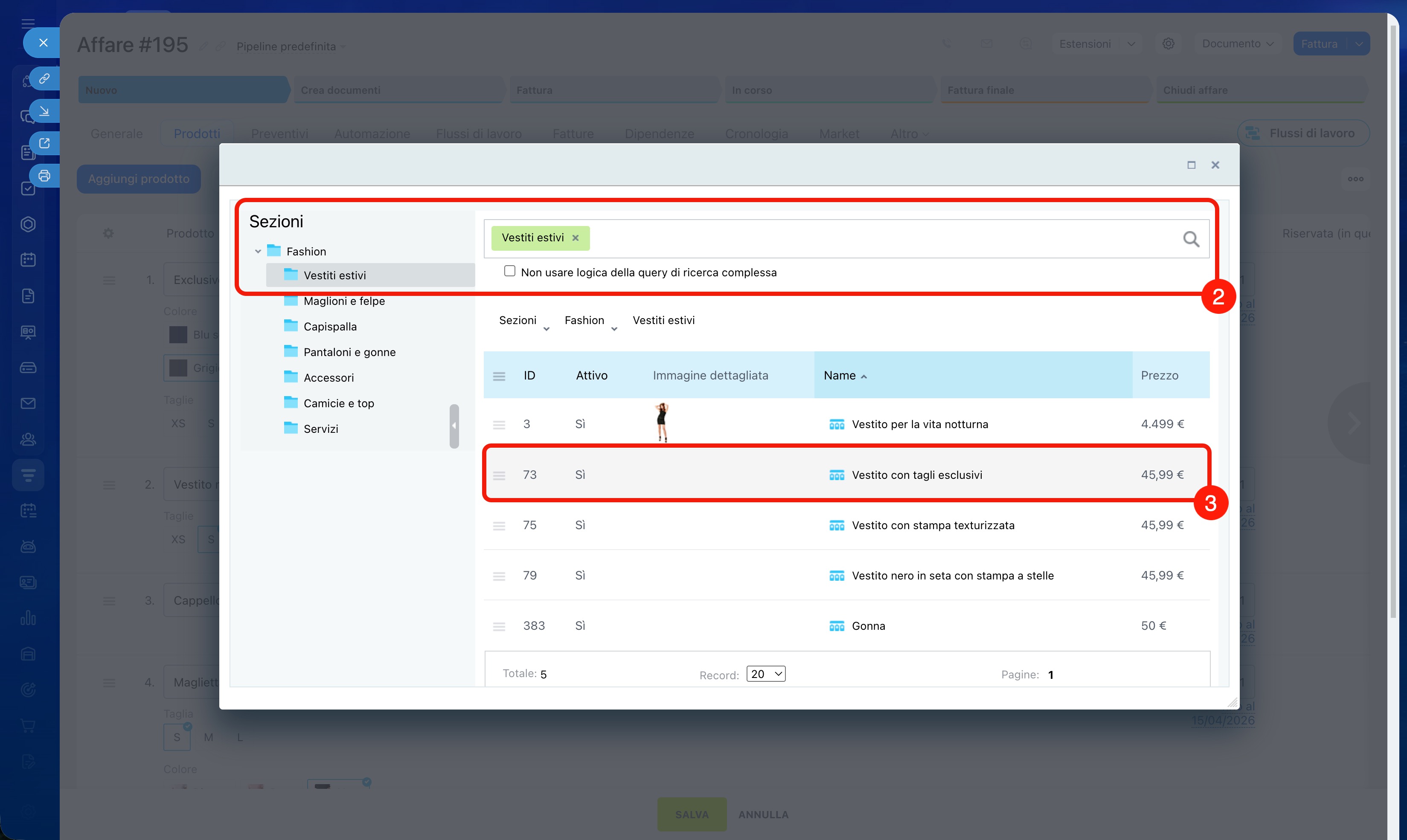This screenshot has width=1407, height=840.
Task: Click row menu icon for product 75
Action: pos(499,526)
